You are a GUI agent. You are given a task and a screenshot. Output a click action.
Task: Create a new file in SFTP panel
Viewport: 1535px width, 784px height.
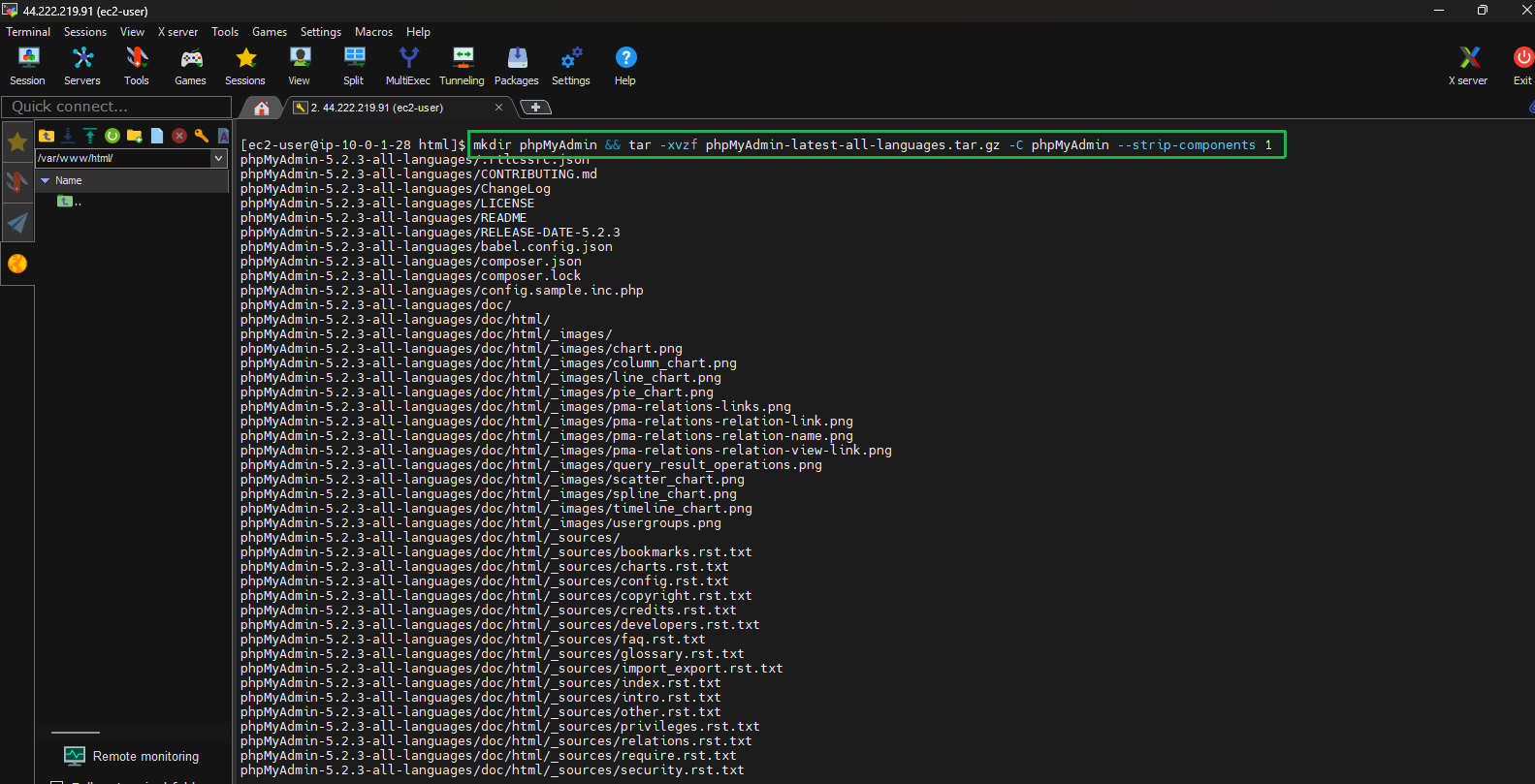click(x=157, y=136)
